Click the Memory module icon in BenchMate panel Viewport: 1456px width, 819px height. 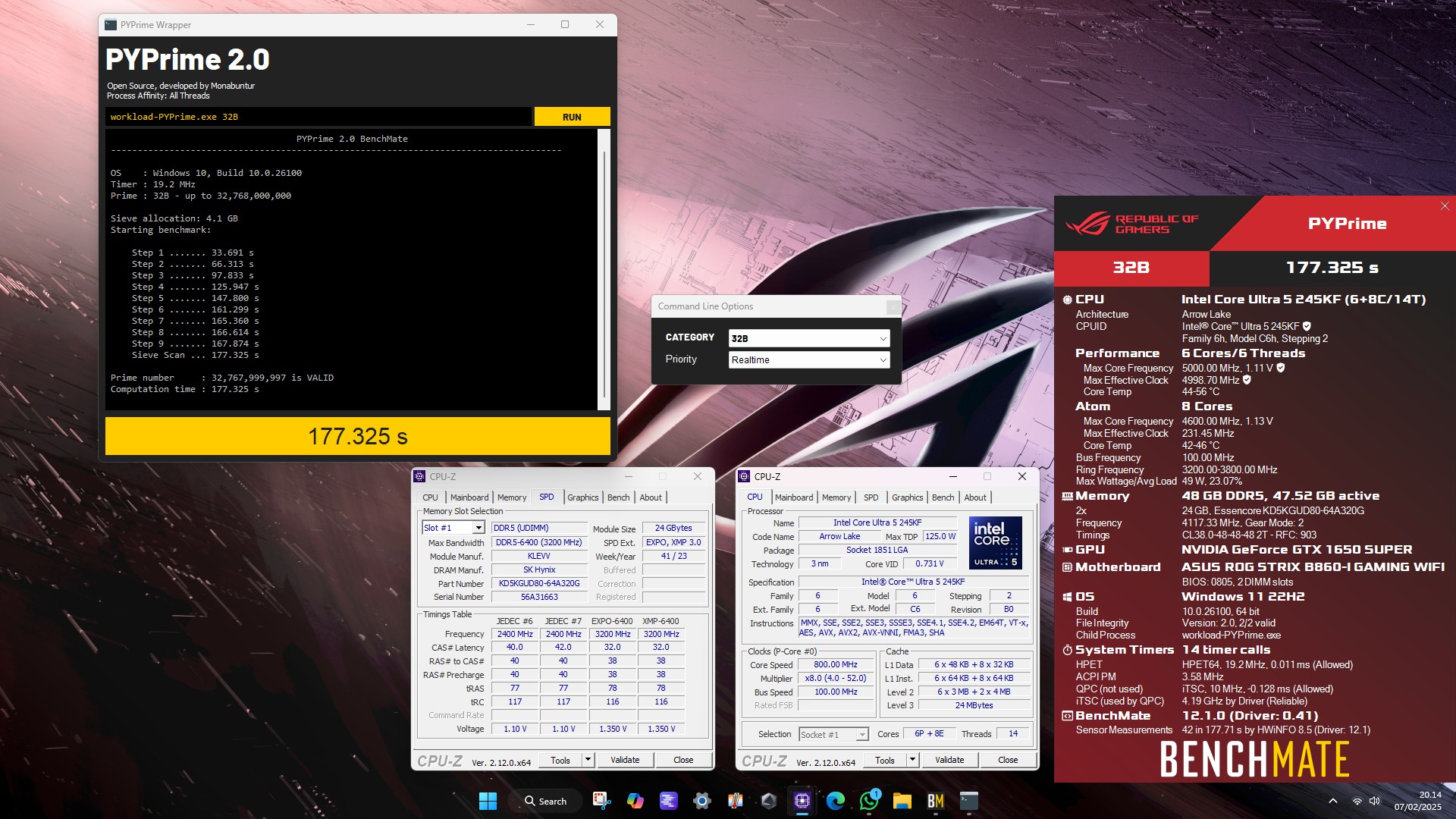1067,496
